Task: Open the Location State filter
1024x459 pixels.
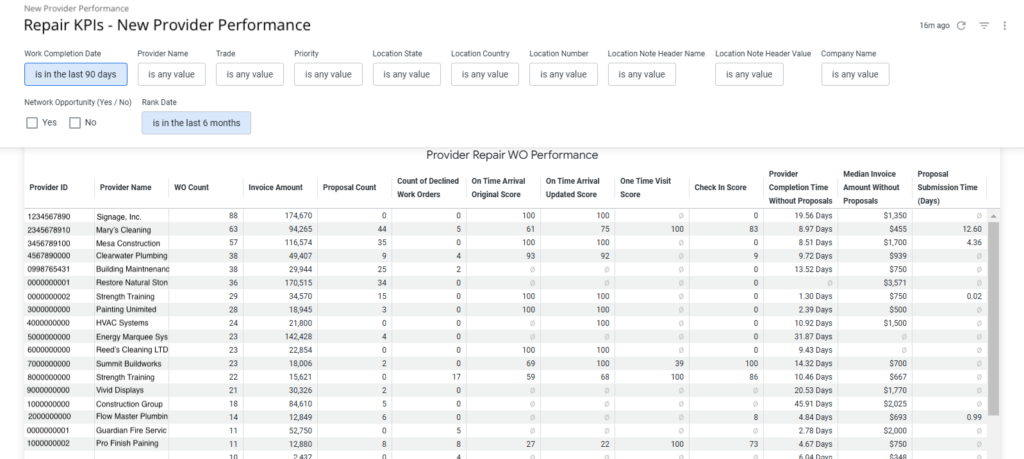Action: [x=406, y=74]
